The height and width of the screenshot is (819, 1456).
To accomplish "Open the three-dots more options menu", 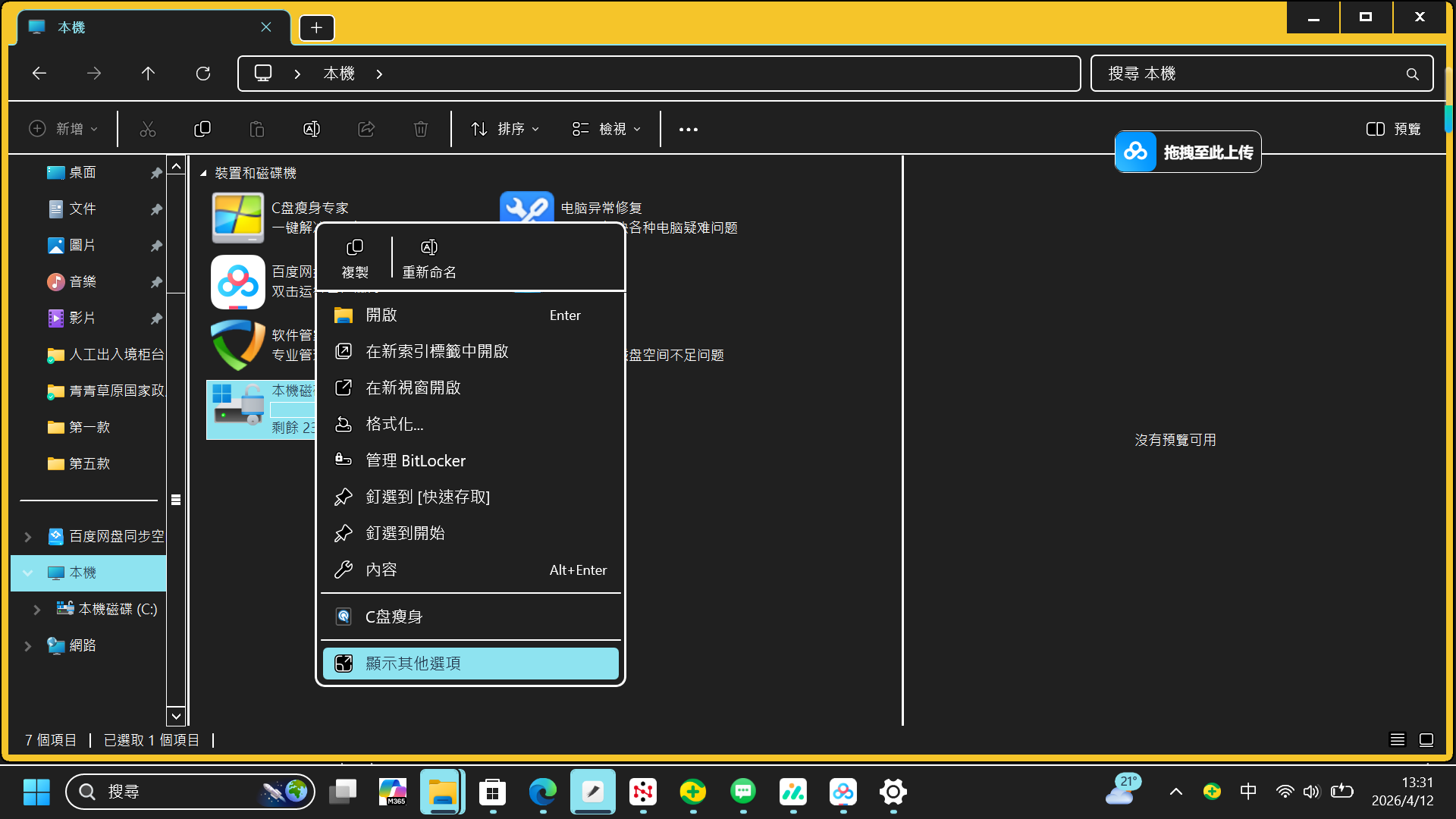I will click(x=689, y=130).
